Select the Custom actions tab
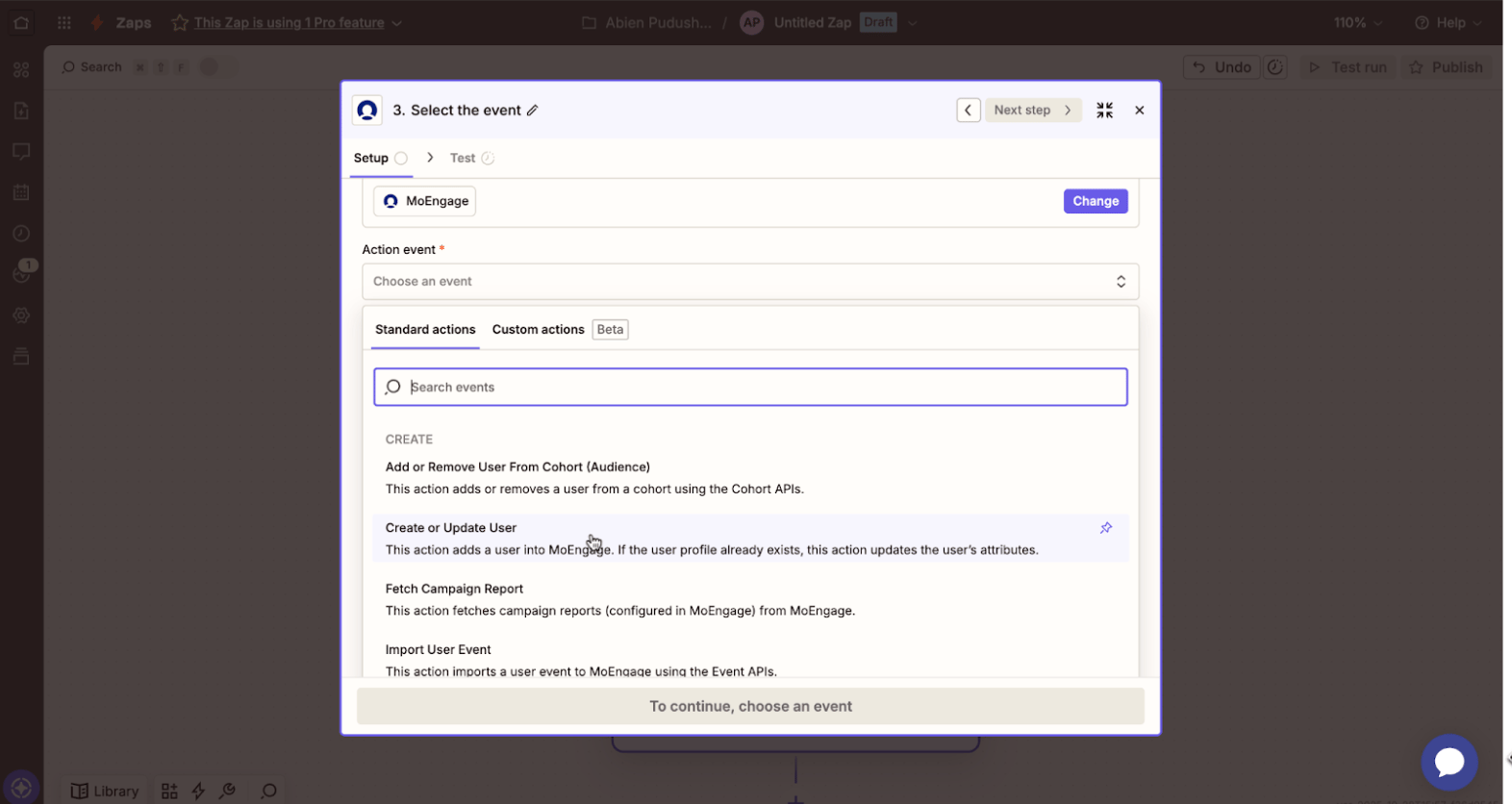 [x=538, y=330]
